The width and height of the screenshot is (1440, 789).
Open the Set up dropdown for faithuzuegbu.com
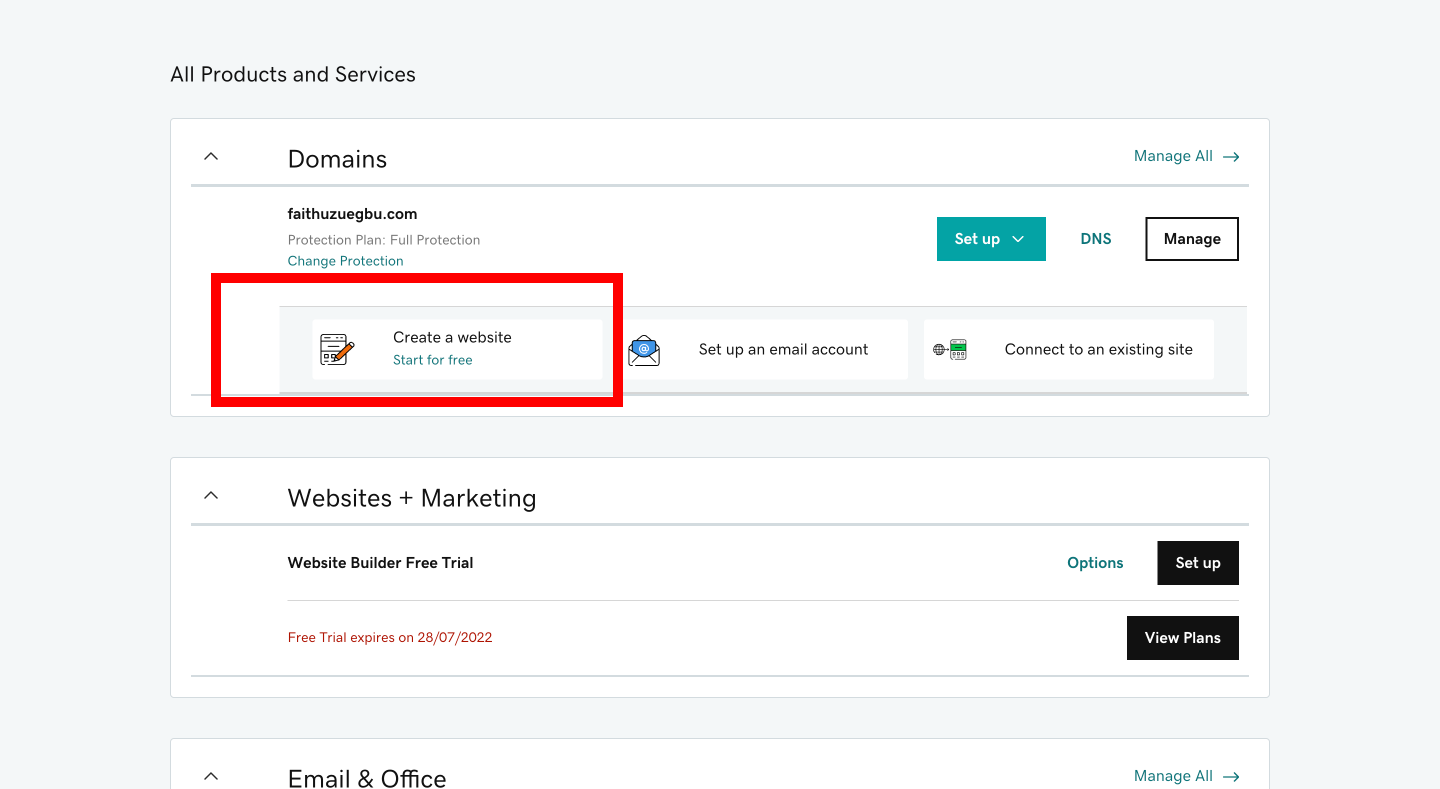(x=991, y=239)
